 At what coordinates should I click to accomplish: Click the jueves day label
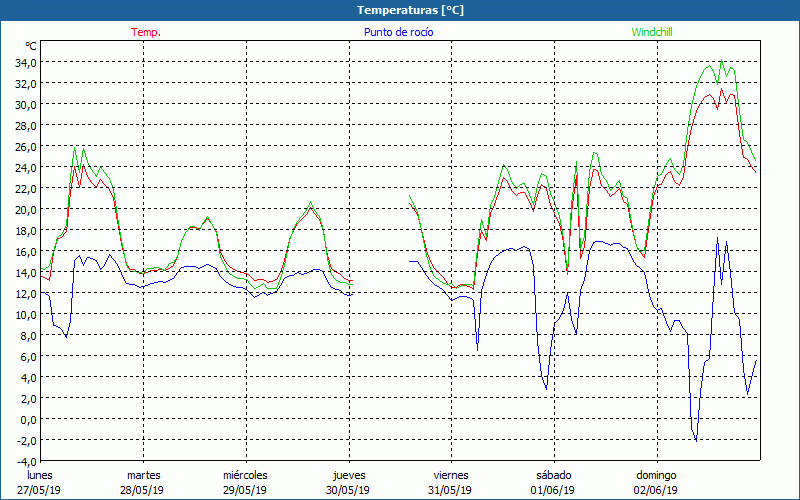point(349,476)
